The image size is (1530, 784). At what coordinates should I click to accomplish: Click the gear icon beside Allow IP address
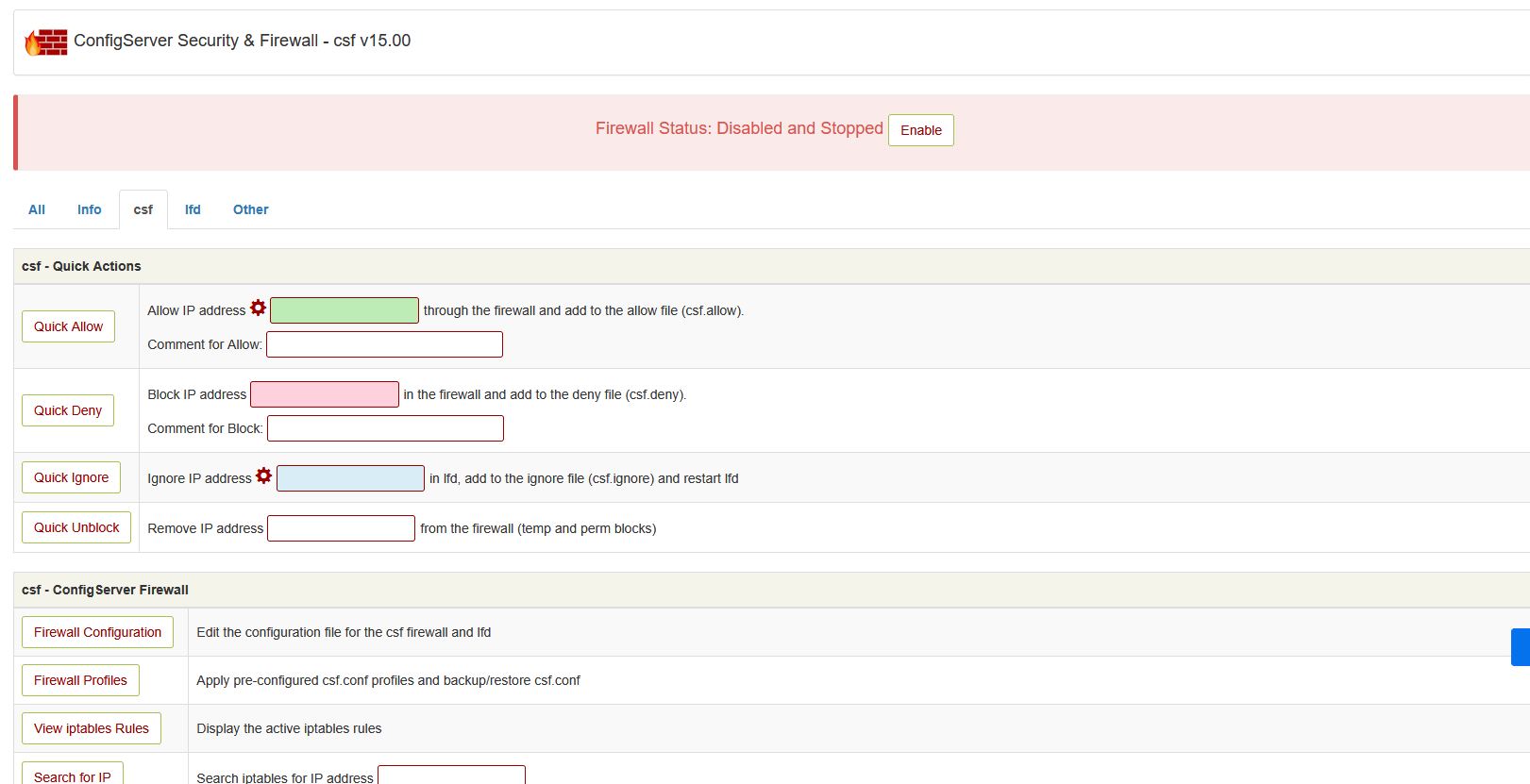(x=258, y=309)
